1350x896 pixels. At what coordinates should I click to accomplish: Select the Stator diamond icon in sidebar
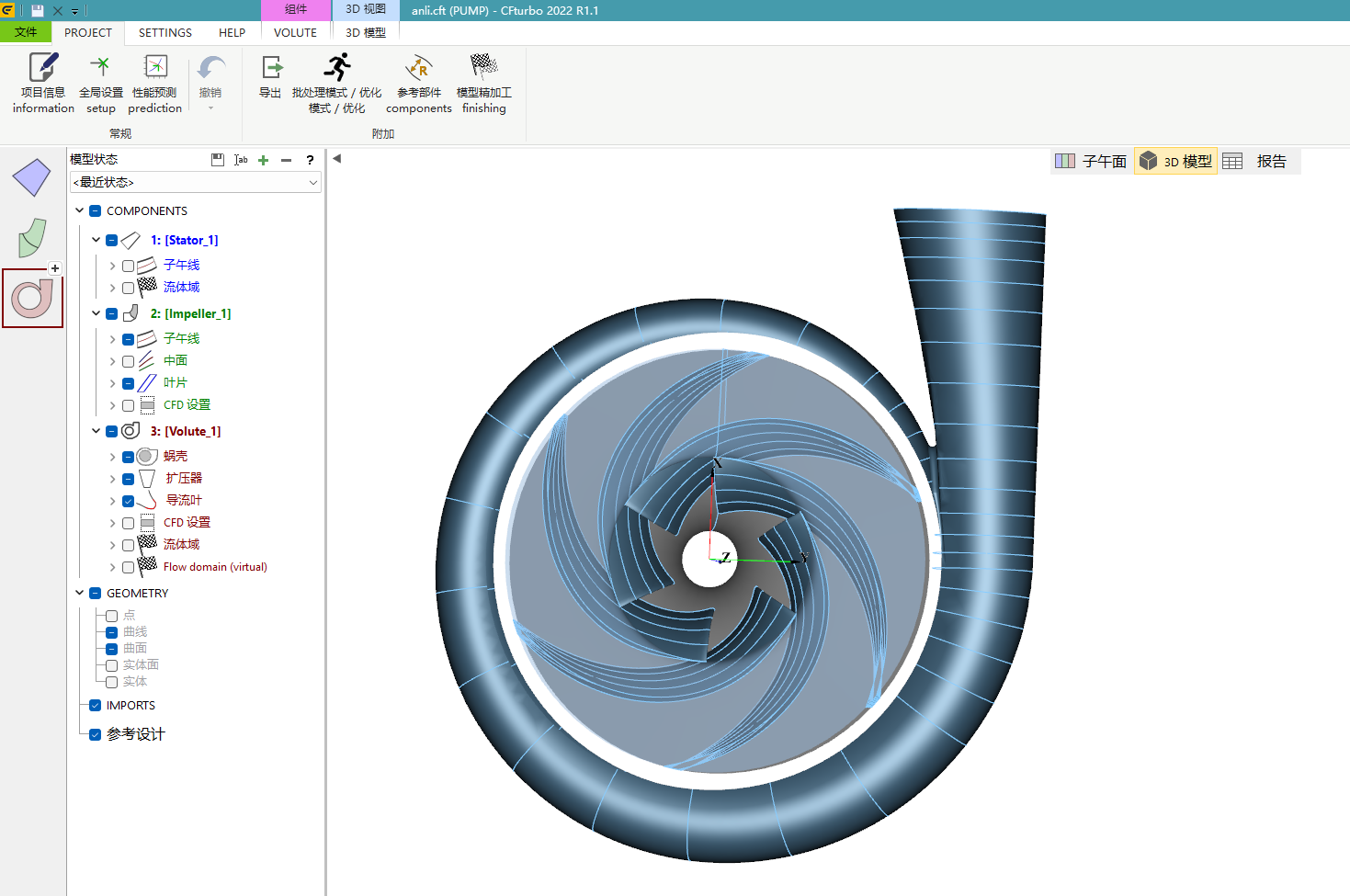click(31, 177)
